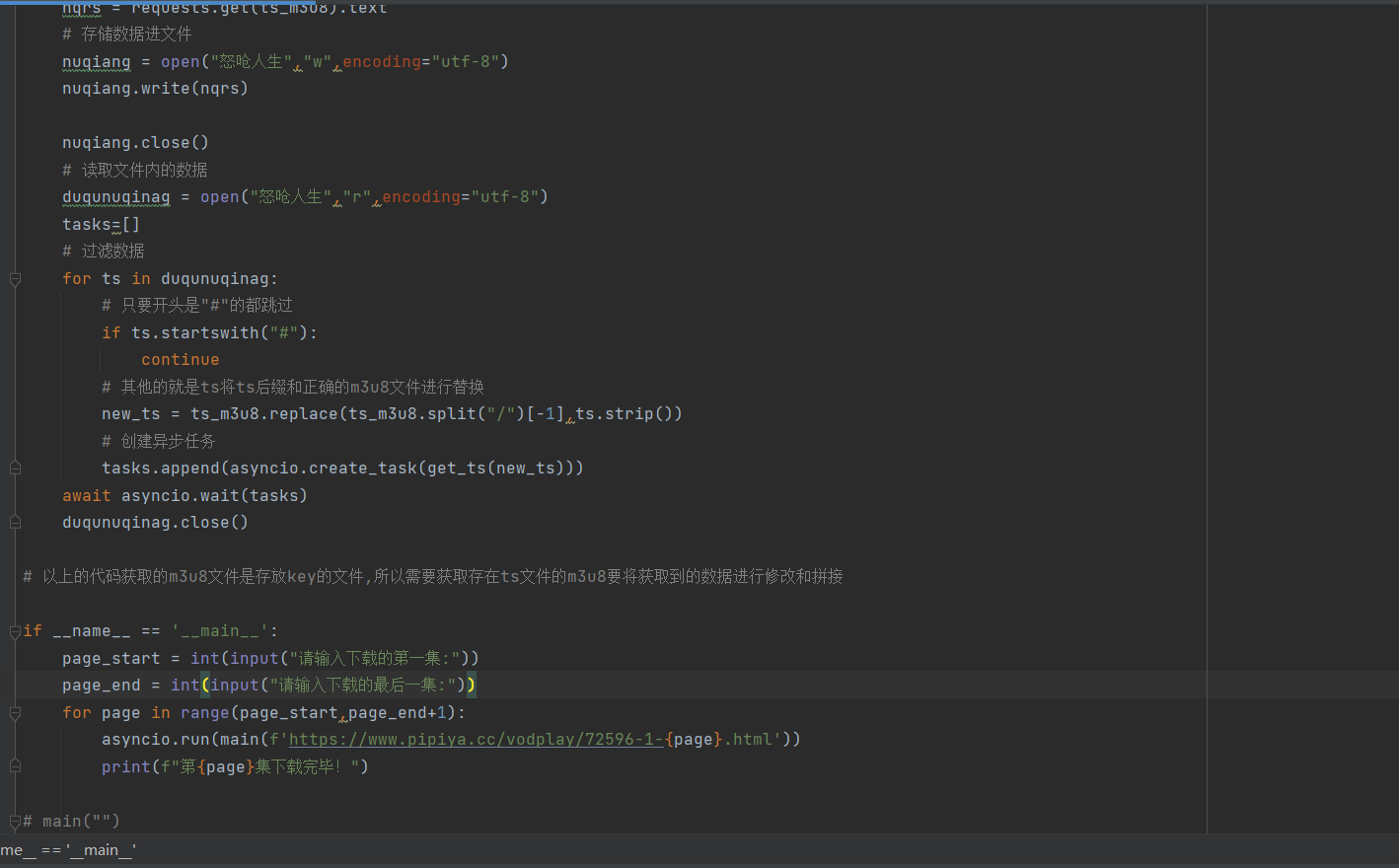Click the long comment starting '以上的代码获取的m3u8'
Viewport: 1399px width, 868px height.
coord(433,577)
